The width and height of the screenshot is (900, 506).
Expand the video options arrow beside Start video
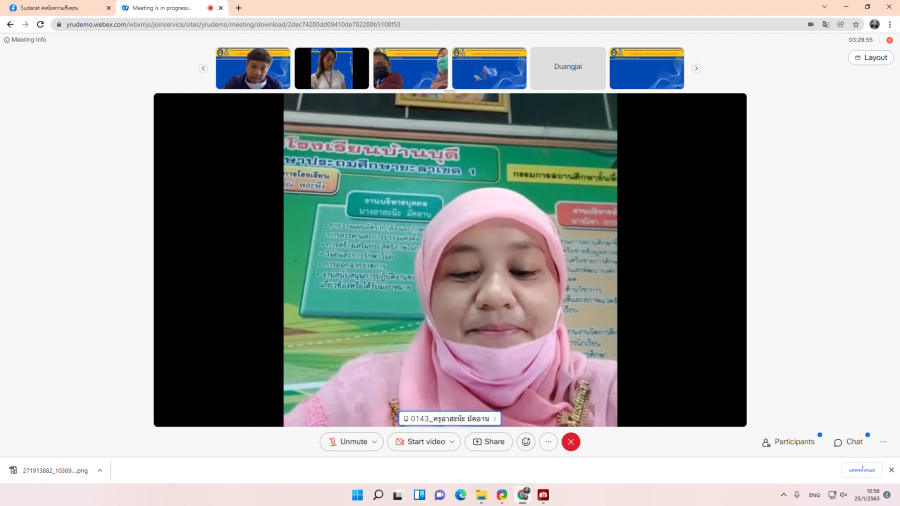tap(452, 442)
